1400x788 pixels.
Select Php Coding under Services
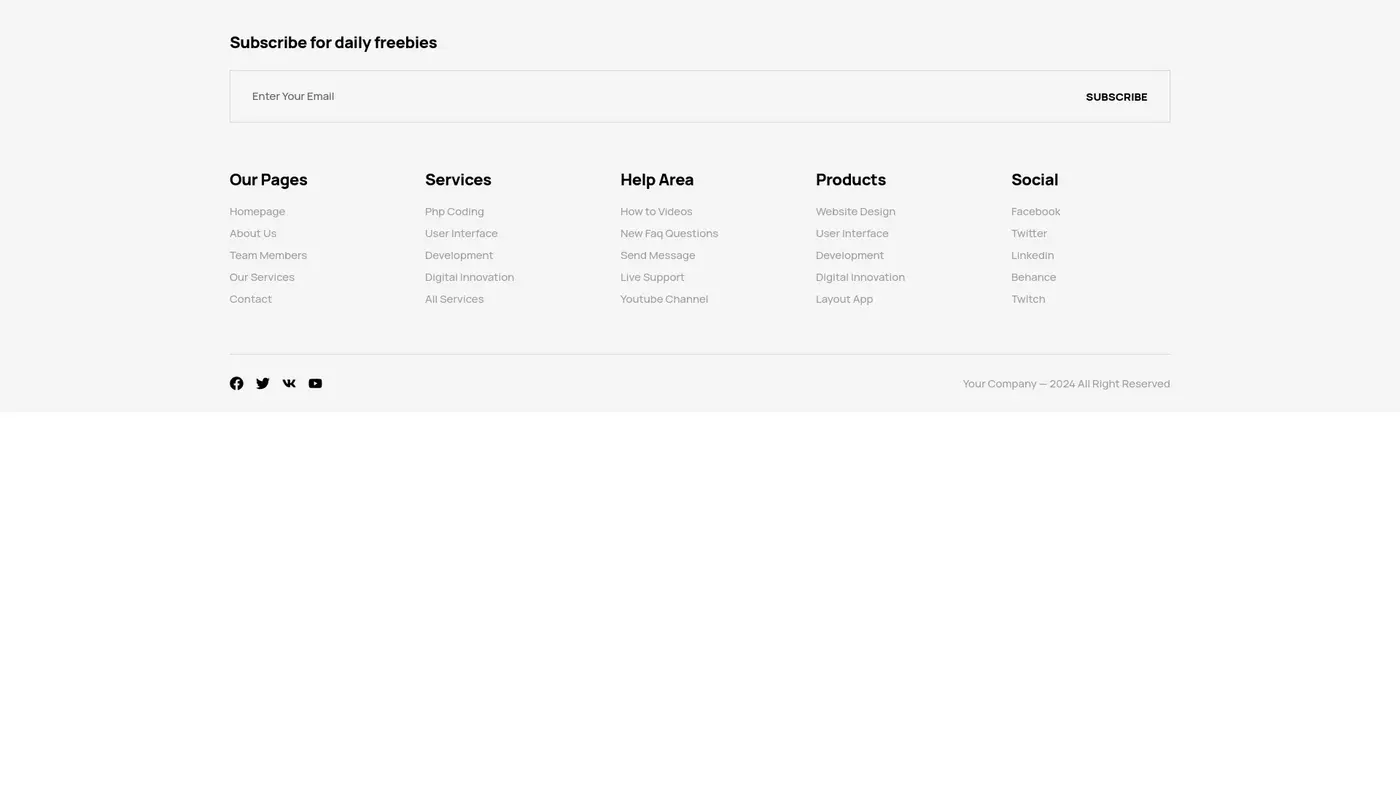coord(454,212)
